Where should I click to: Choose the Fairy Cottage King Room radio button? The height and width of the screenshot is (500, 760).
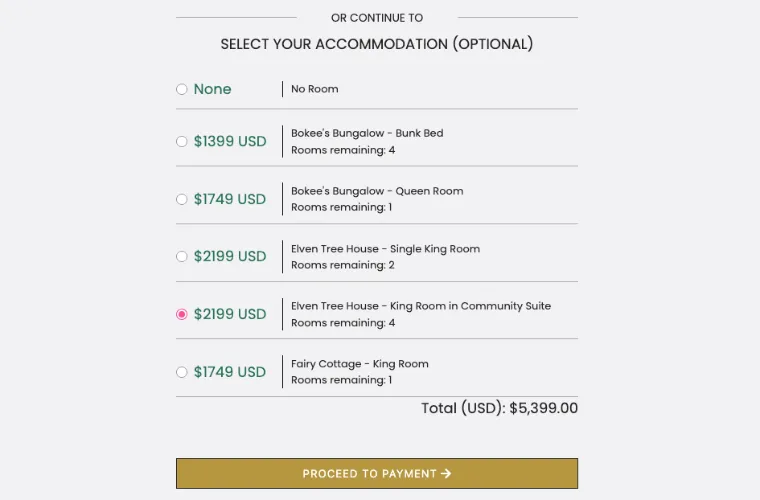tap(182, 372)
